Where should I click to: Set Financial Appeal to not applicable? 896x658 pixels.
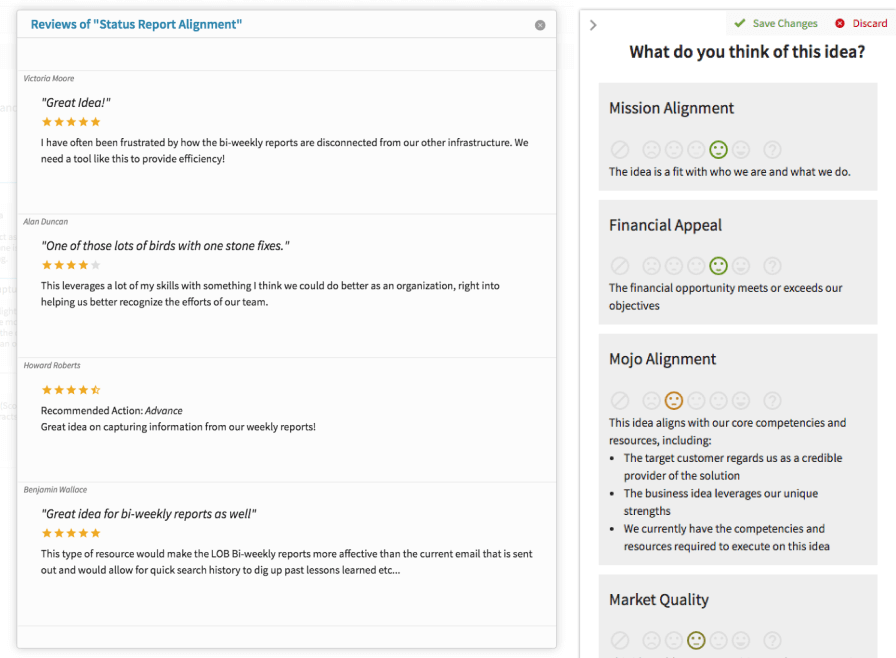(x=620, y=266)
